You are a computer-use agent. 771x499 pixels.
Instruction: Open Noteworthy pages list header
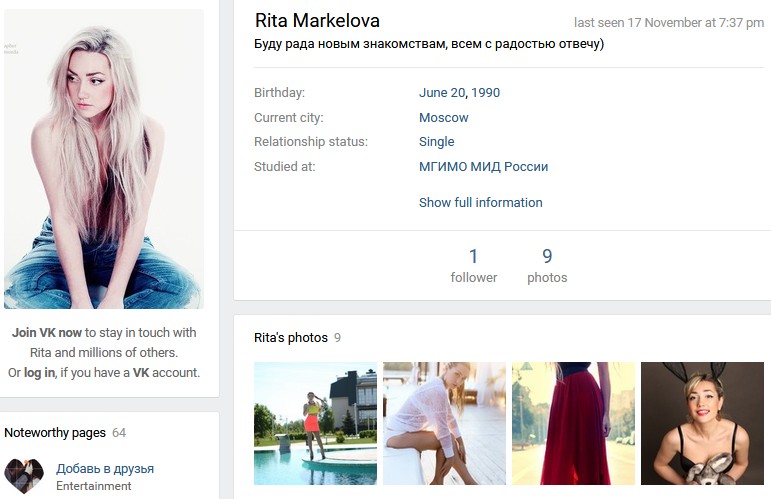pyautogui.click(x=55, y=433)
